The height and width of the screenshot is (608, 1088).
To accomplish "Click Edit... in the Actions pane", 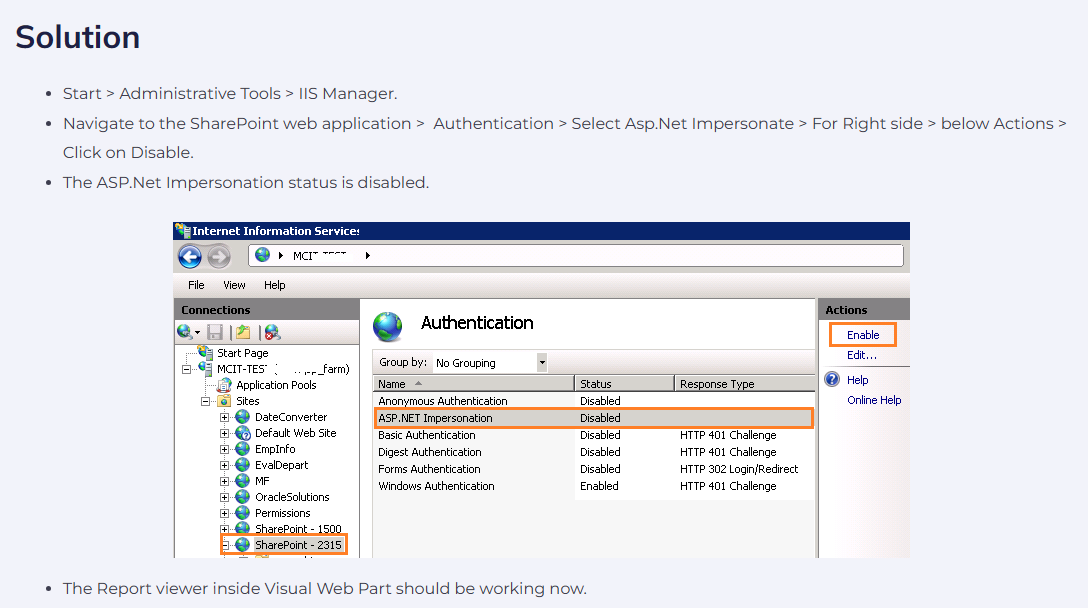I will (x=862, y=355).
